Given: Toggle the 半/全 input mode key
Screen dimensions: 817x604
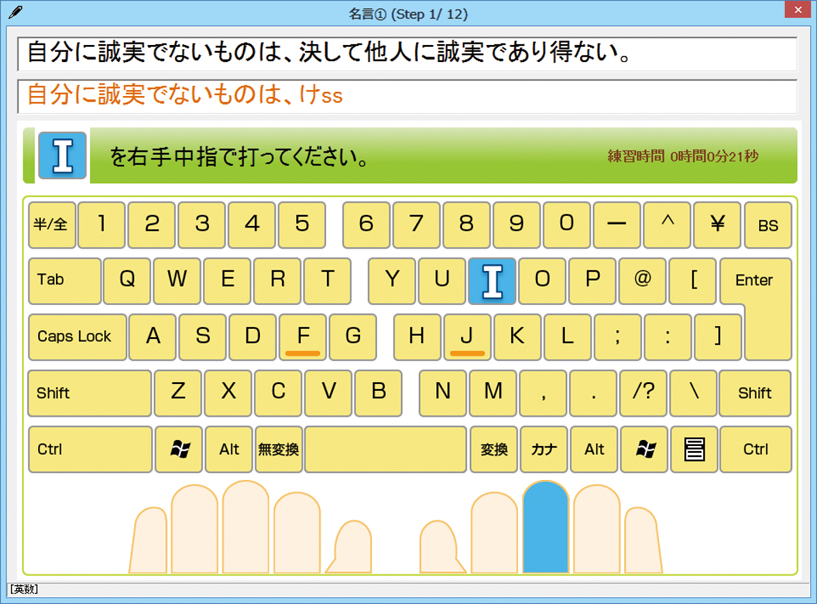Looking at the screenshot, I should click(50, 225).
